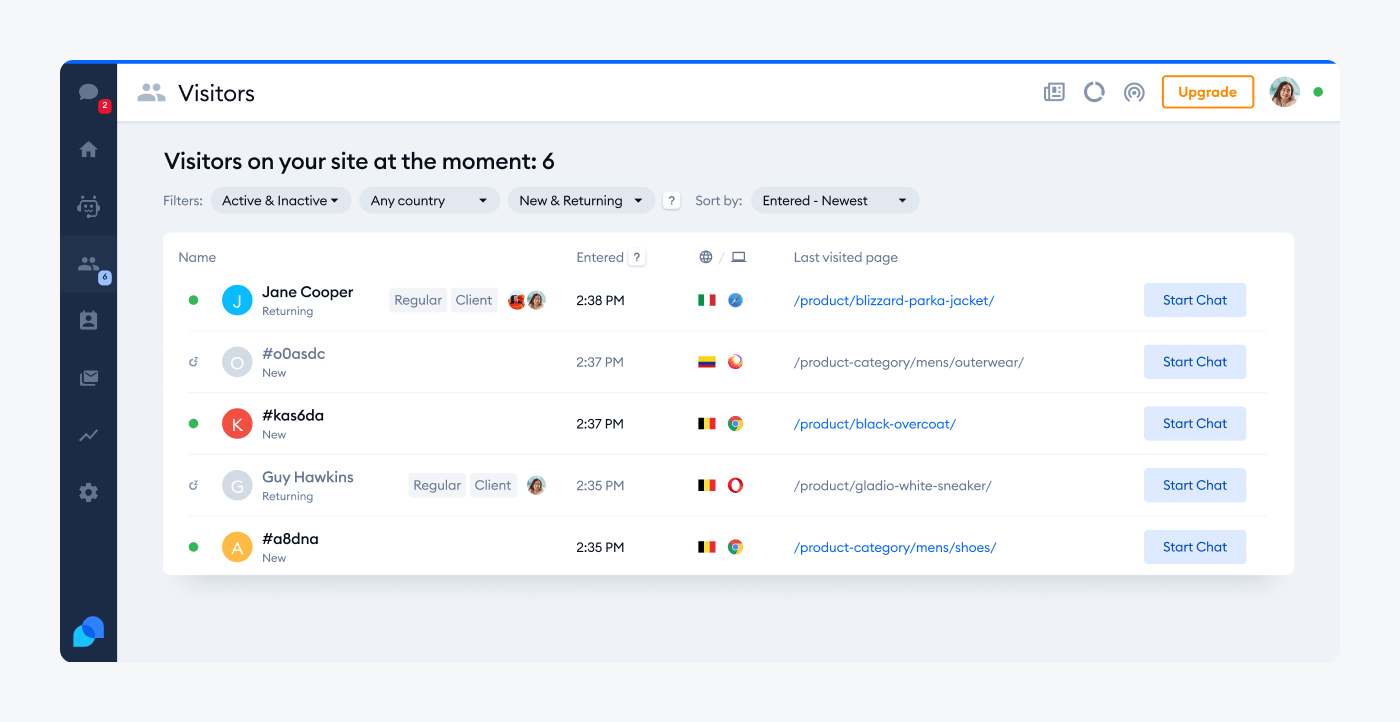1400x722 pixels.
Task: Open your profile avatar menu
Action: point(1284,91)
